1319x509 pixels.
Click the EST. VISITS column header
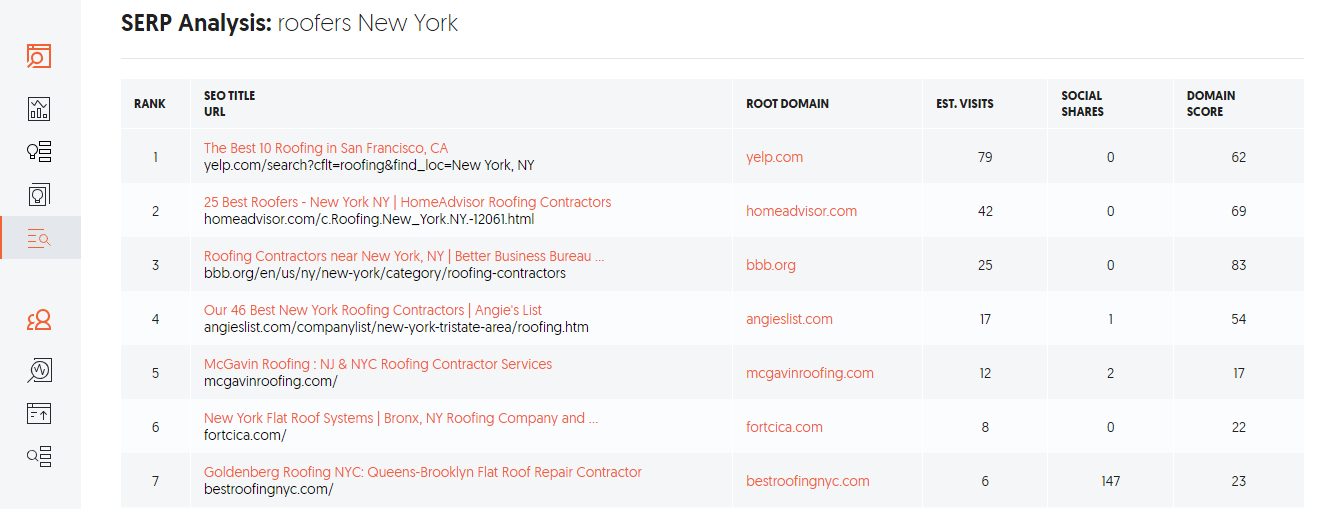(x=965, y=104)
